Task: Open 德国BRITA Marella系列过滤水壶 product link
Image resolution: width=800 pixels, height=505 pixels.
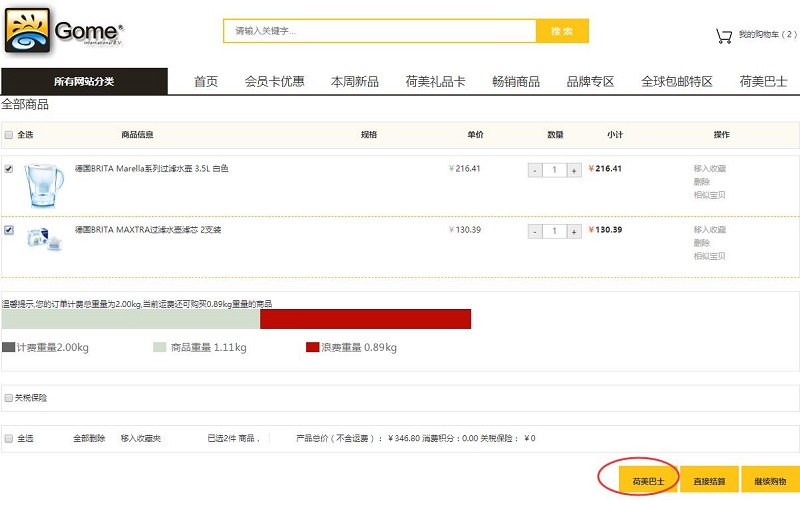Action: click(x=152, y=168)
